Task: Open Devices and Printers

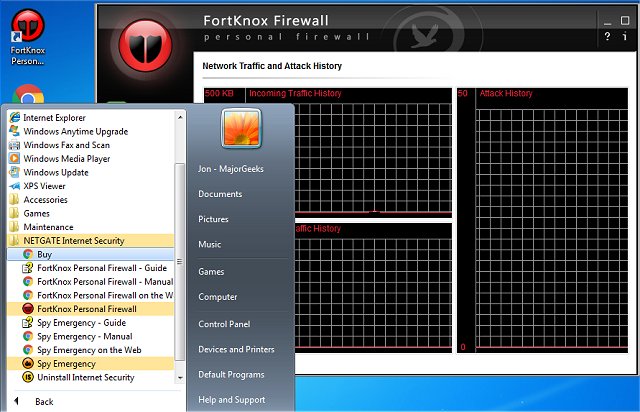Action: pyautogui.click(x=236, y=350)
